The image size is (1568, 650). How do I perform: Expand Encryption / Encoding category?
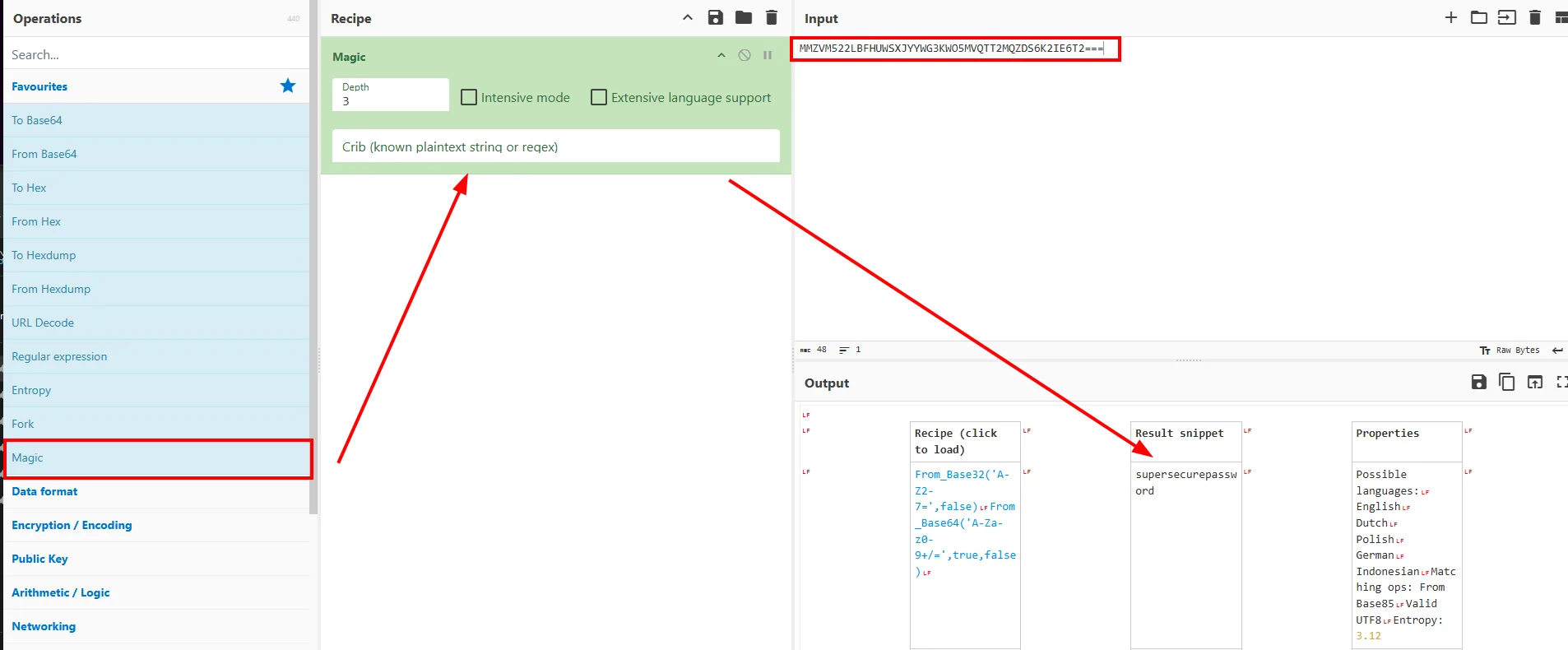point(156,525)
